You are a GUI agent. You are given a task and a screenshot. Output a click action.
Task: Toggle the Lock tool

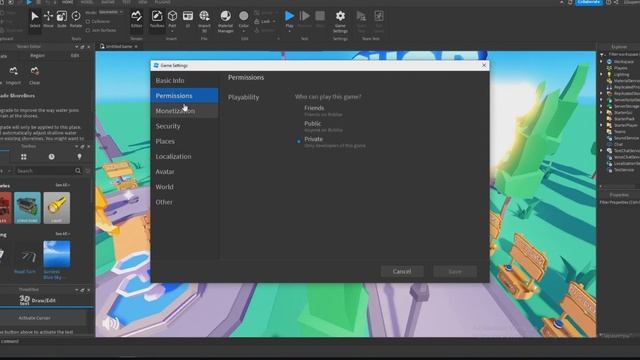point(264,21)
